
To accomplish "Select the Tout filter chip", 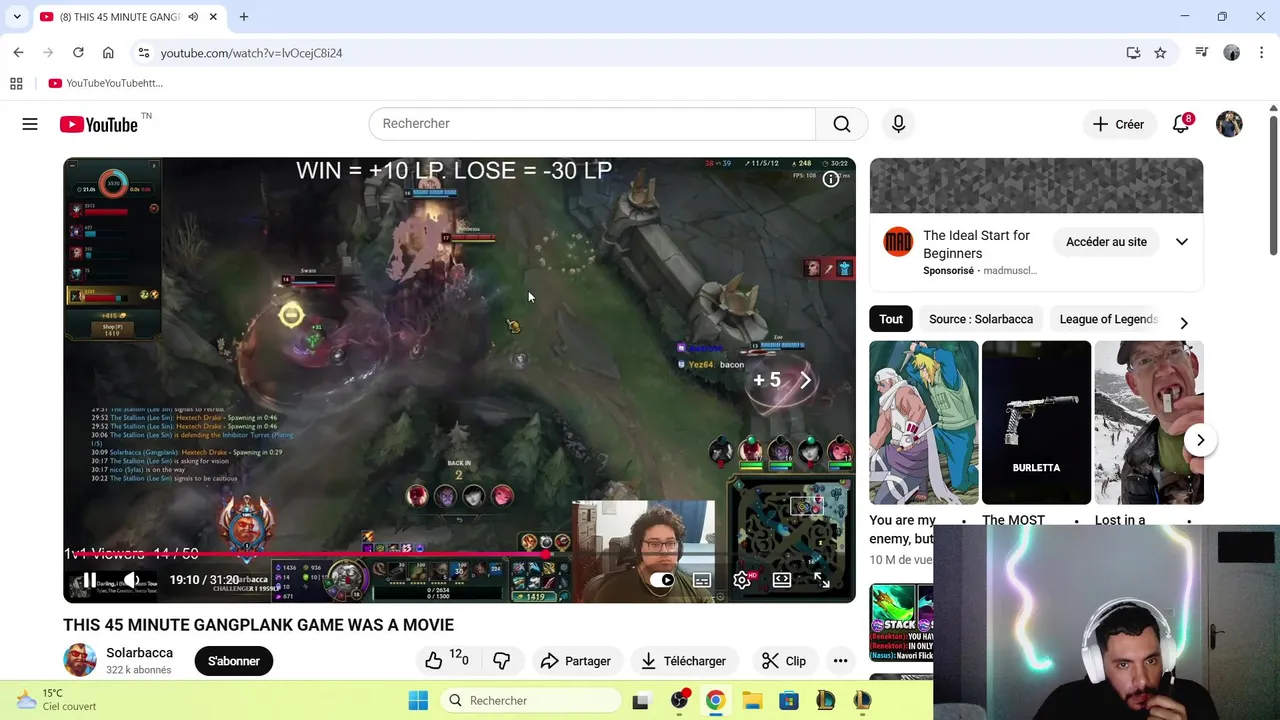I will pos(891,319).
